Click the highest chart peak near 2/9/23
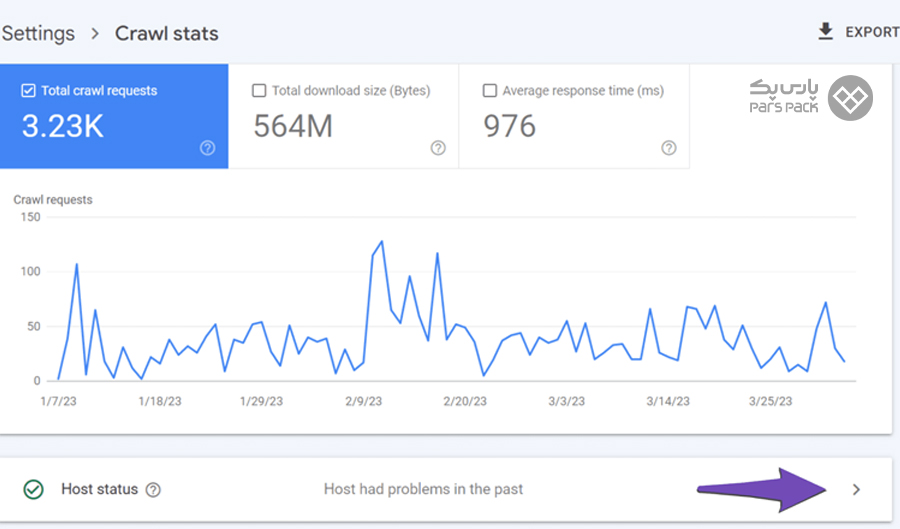900x529 pixels. pos(382,241)
